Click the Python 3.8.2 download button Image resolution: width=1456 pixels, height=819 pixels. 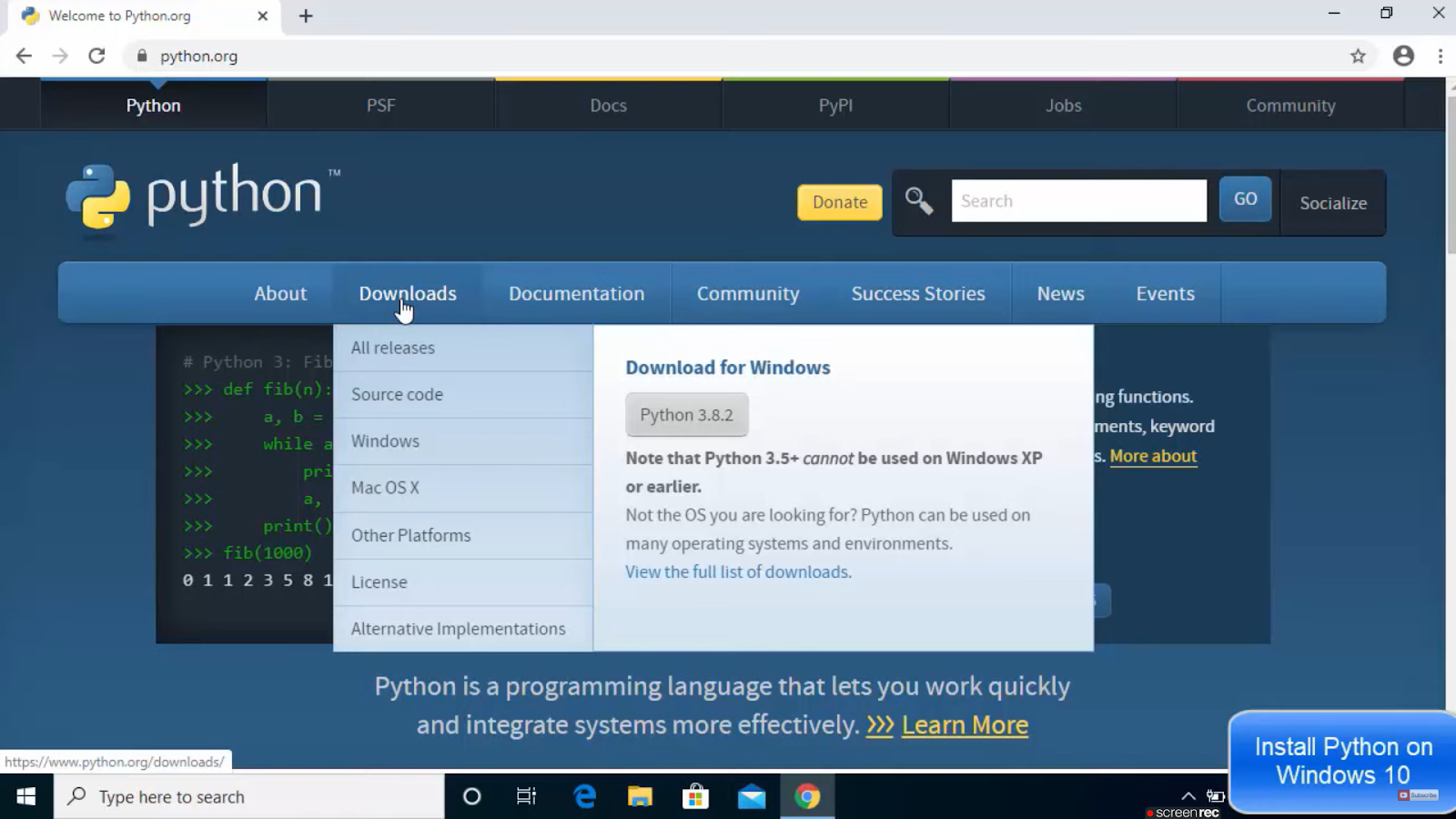click(x=687, y=415)
